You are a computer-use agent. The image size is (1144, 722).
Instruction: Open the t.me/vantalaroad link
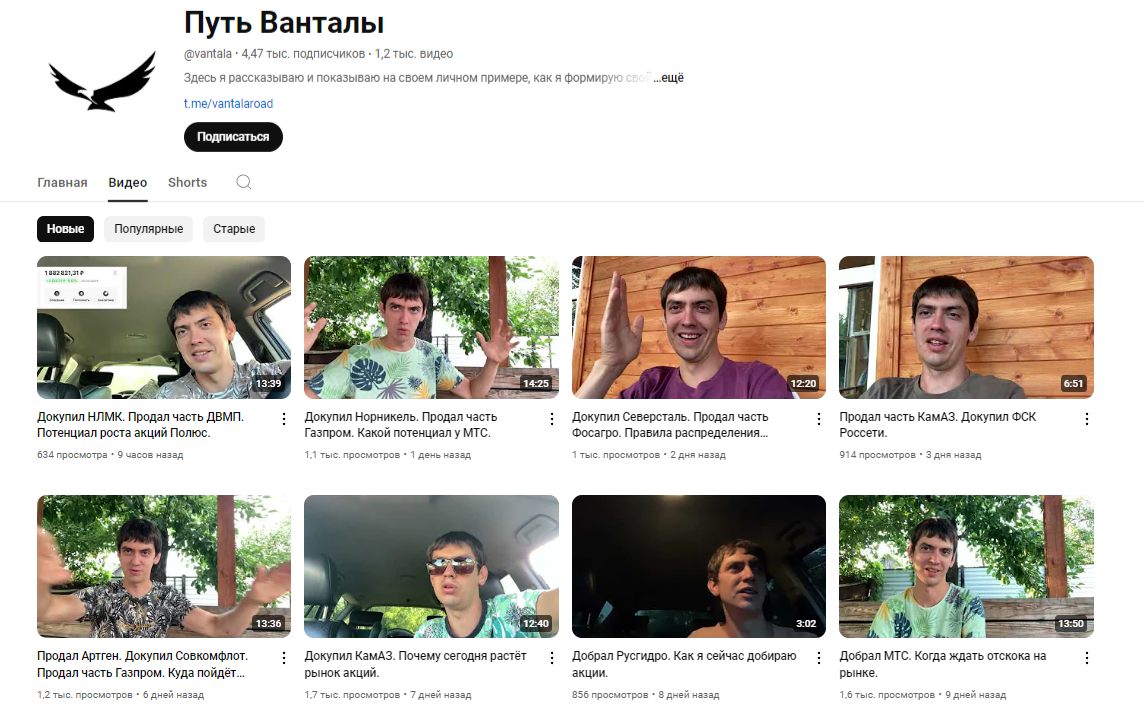click(228, 104)
